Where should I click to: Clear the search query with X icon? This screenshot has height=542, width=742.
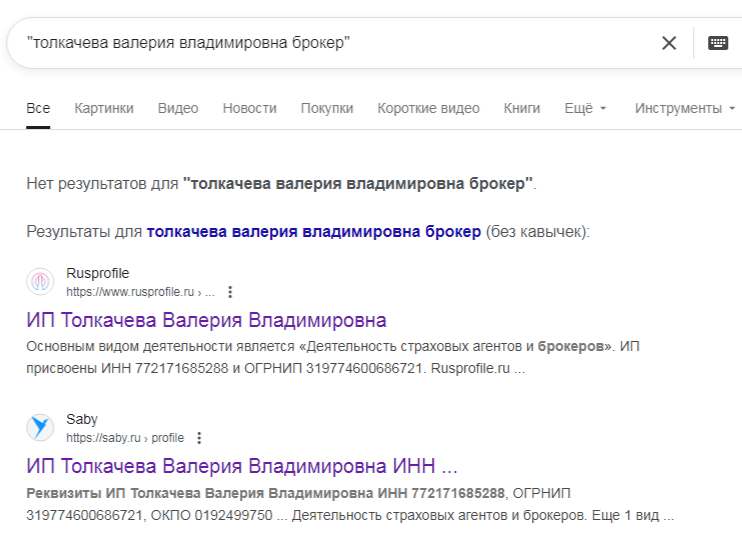coord(669,43)
